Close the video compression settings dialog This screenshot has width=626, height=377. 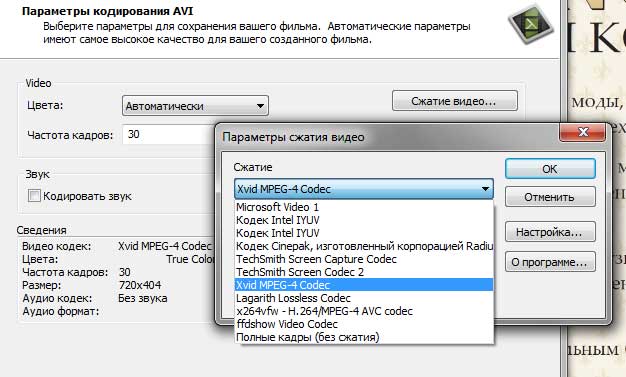pos(582,132)
